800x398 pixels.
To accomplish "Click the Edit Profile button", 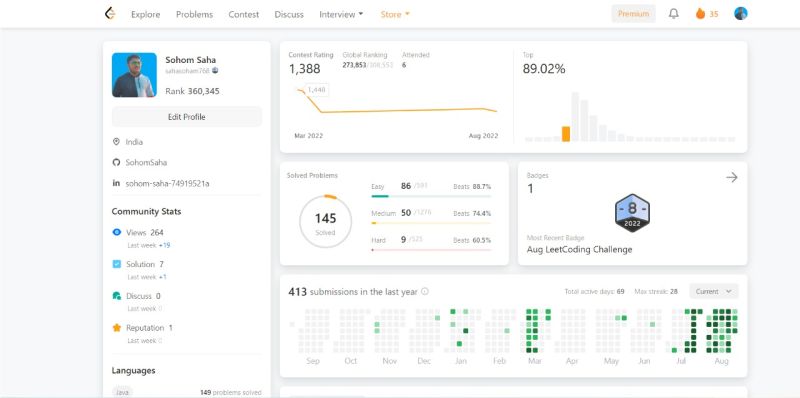I will (187, 117).
